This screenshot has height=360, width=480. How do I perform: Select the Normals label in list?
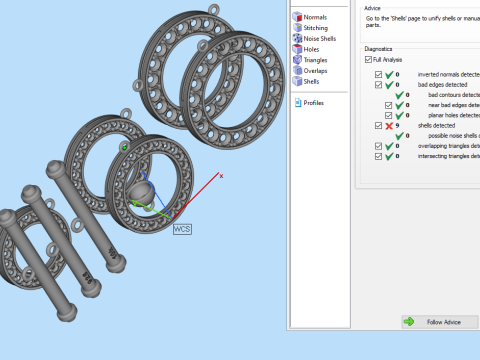[x=315, y=17]
